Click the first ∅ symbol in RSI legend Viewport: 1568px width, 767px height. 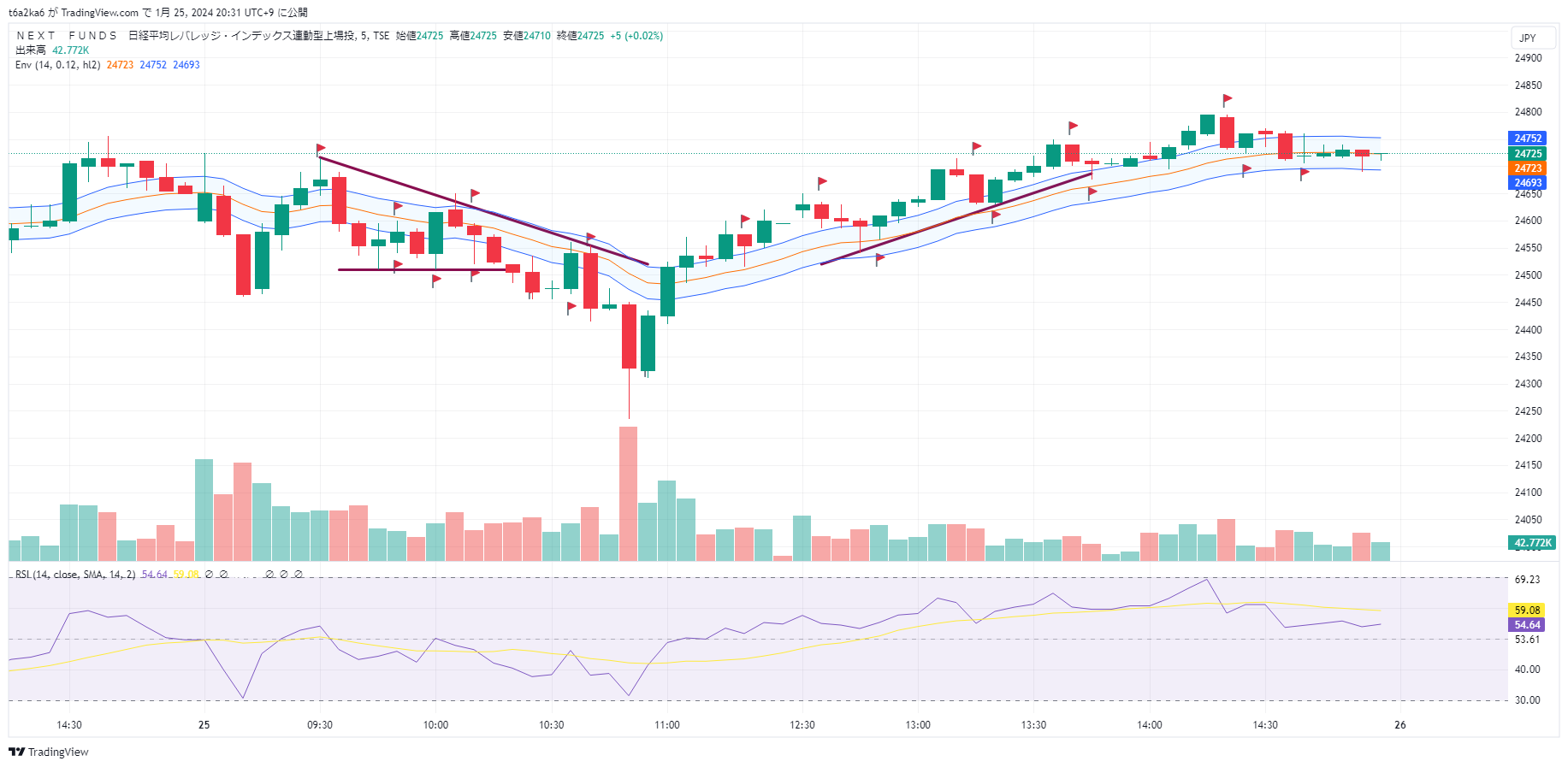[210, 575]
